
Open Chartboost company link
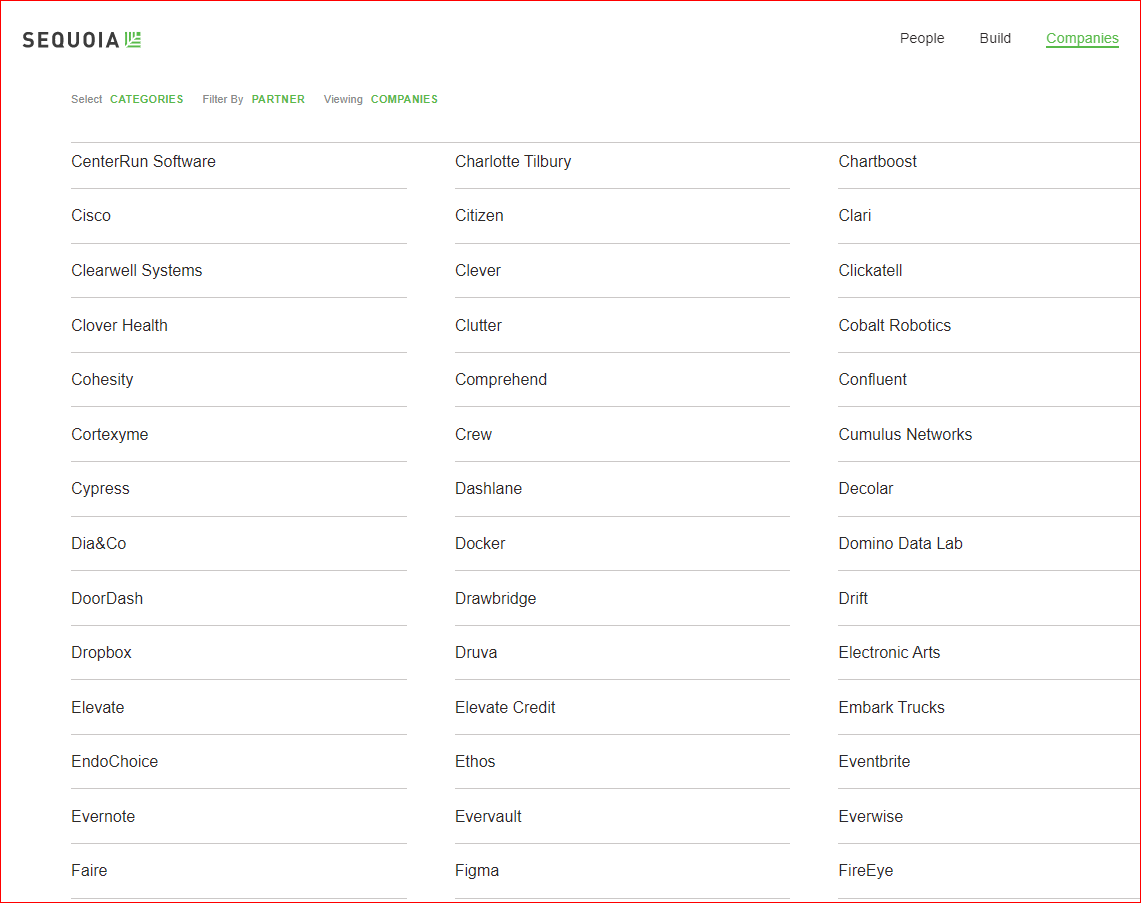[x=878, y=162]
